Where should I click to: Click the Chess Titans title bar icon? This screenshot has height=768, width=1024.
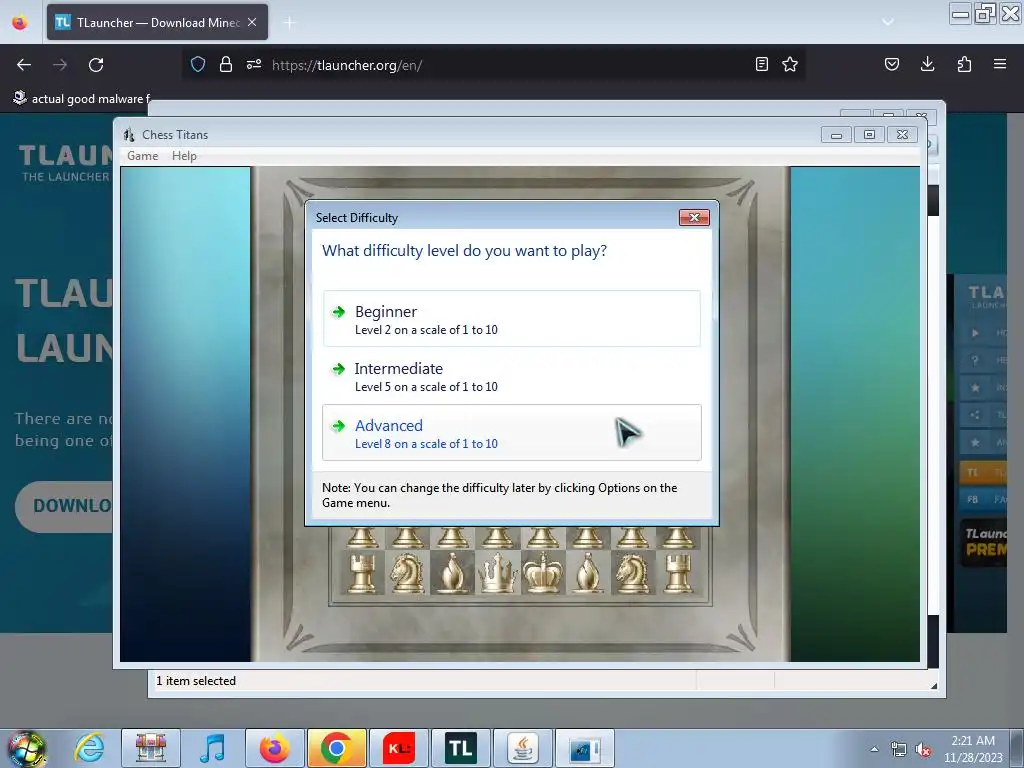pos(129,135)
